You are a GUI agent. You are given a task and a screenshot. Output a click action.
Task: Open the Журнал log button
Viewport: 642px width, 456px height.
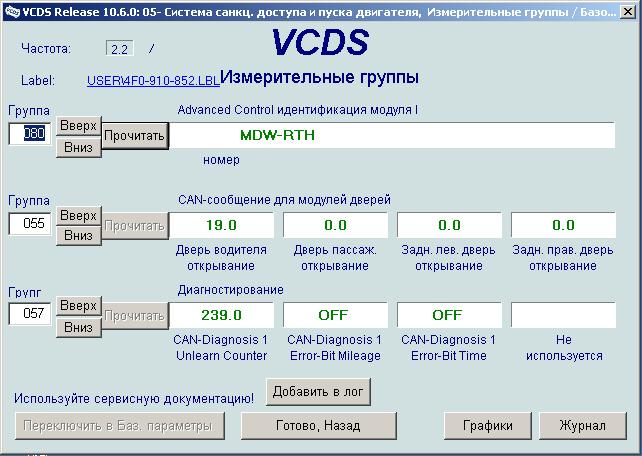[582, 425]
